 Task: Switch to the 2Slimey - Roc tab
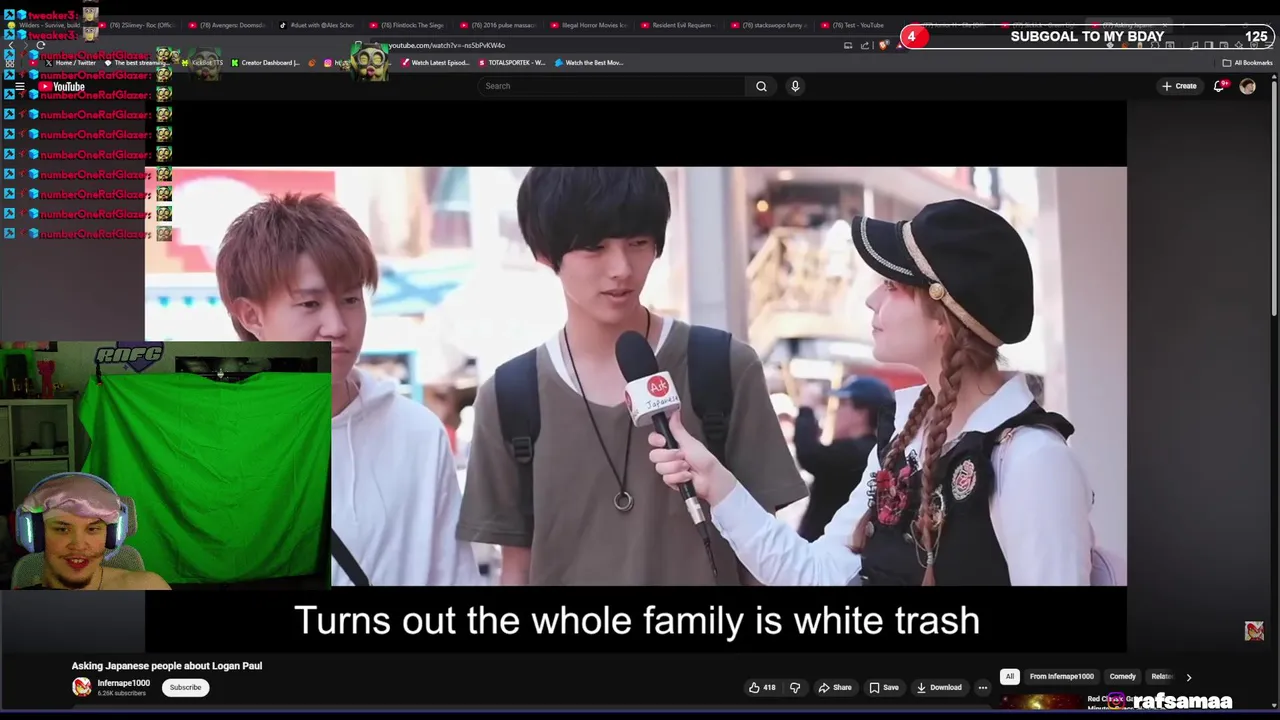tap(137, 25)
